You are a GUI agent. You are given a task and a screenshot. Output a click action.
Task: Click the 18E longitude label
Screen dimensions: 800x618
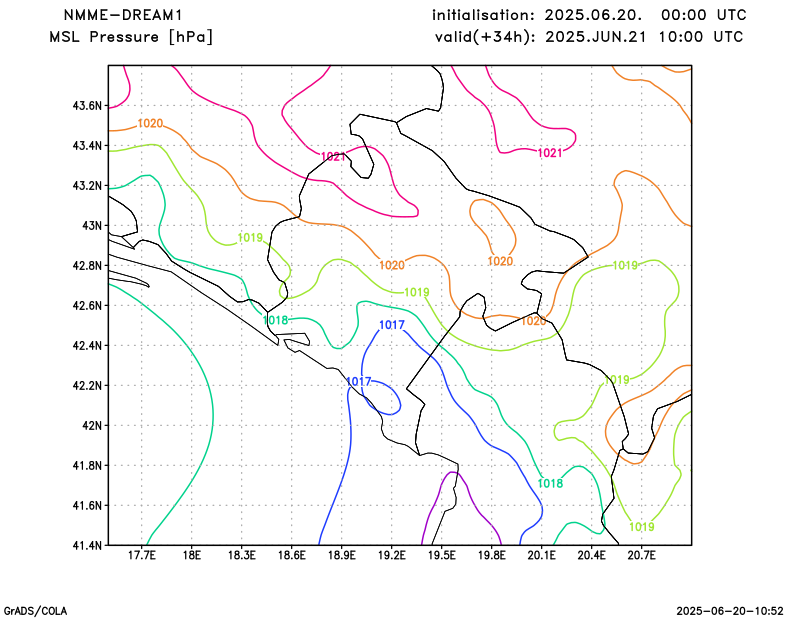192,555
